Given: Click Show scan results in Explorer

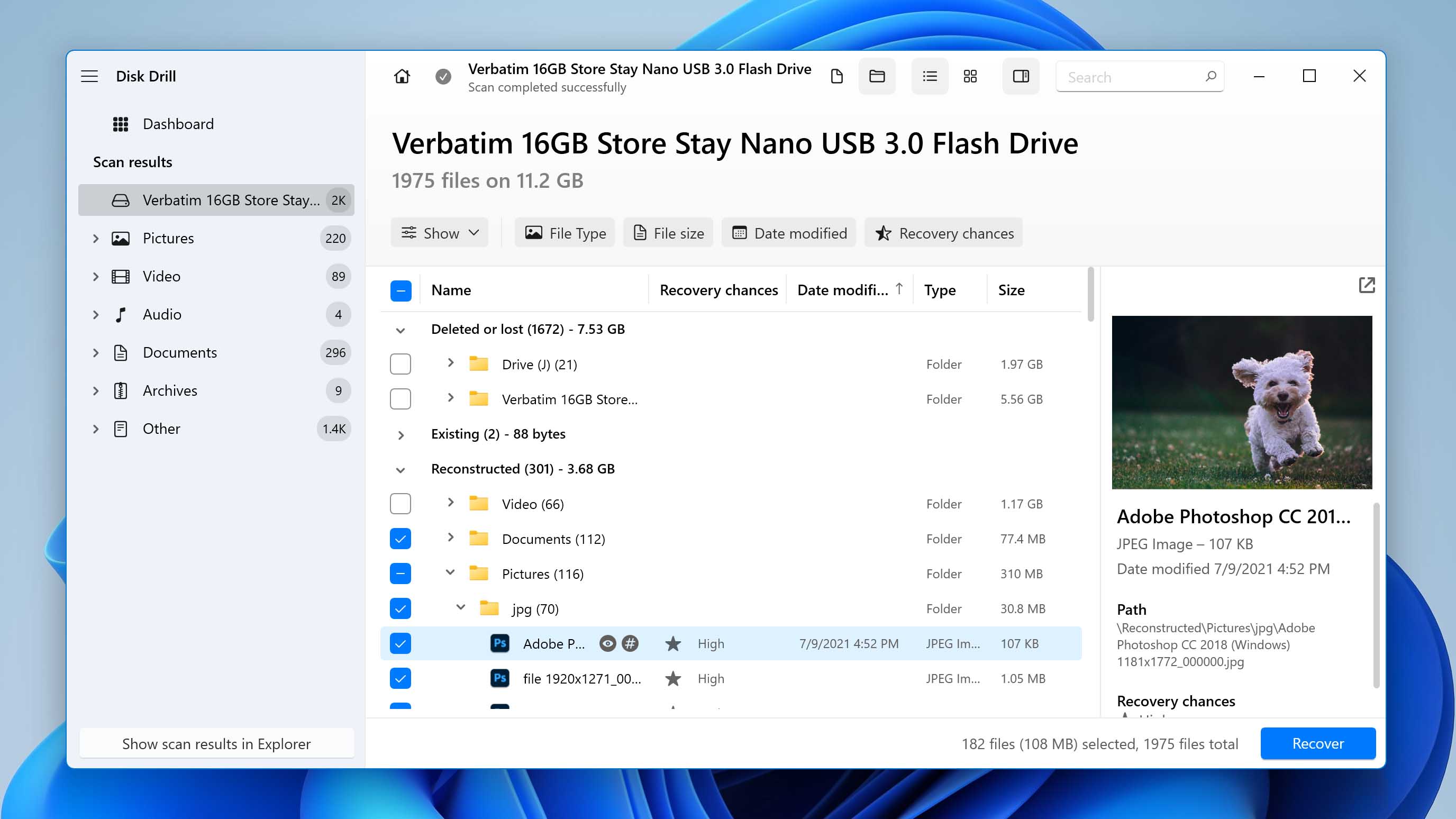Looking at the screenshot, I should 216,743.
